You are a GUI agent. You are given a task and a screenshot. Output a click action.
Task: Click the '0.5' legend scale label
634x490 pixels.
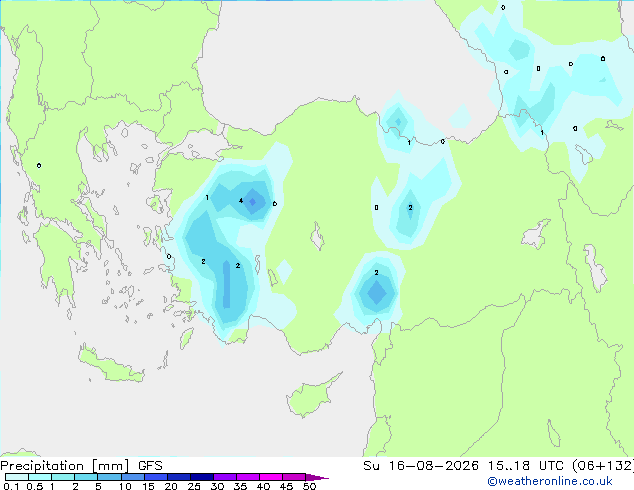point(35,486)
